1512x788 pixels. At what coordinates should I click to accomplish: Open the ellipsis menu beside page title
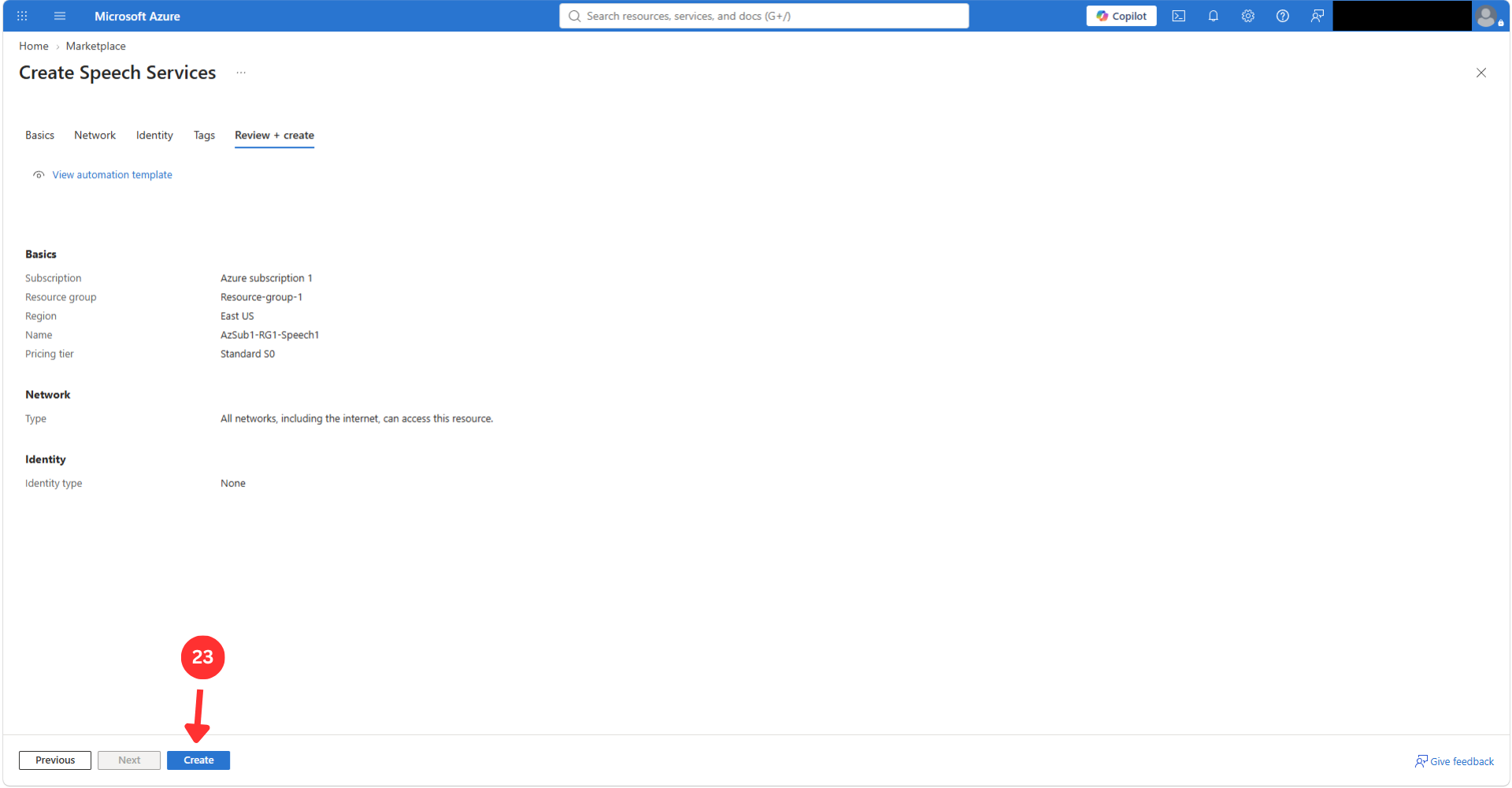241,72
